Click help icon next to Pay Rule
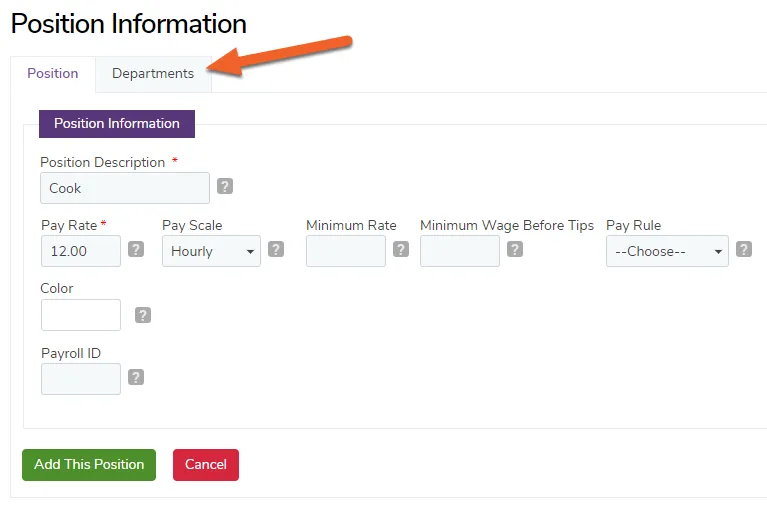 [744, 249]
